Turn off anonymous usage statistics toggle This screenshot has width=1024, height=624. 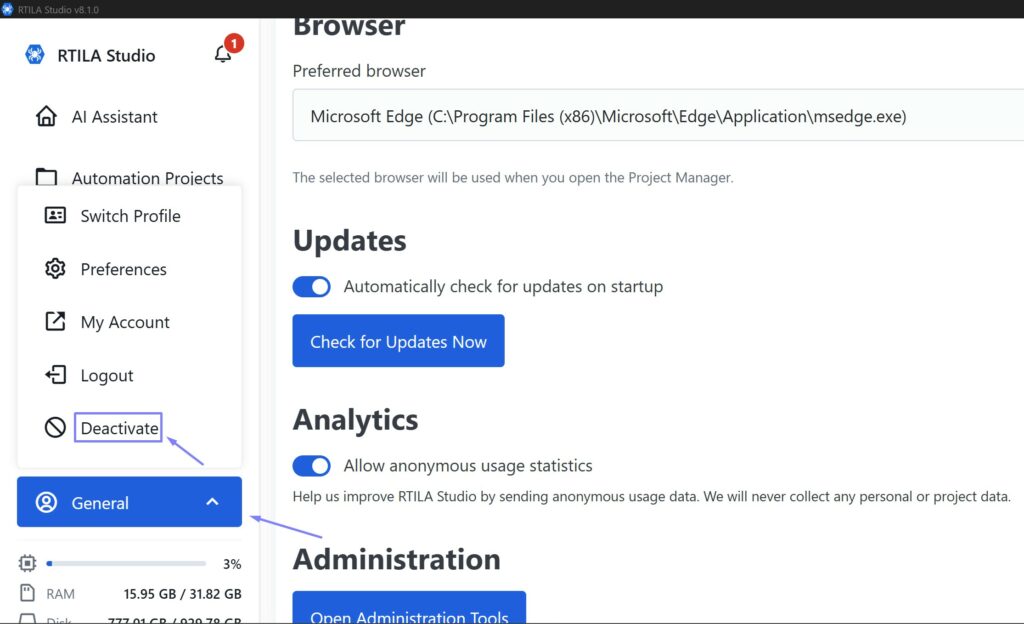[x=311, y=466]
